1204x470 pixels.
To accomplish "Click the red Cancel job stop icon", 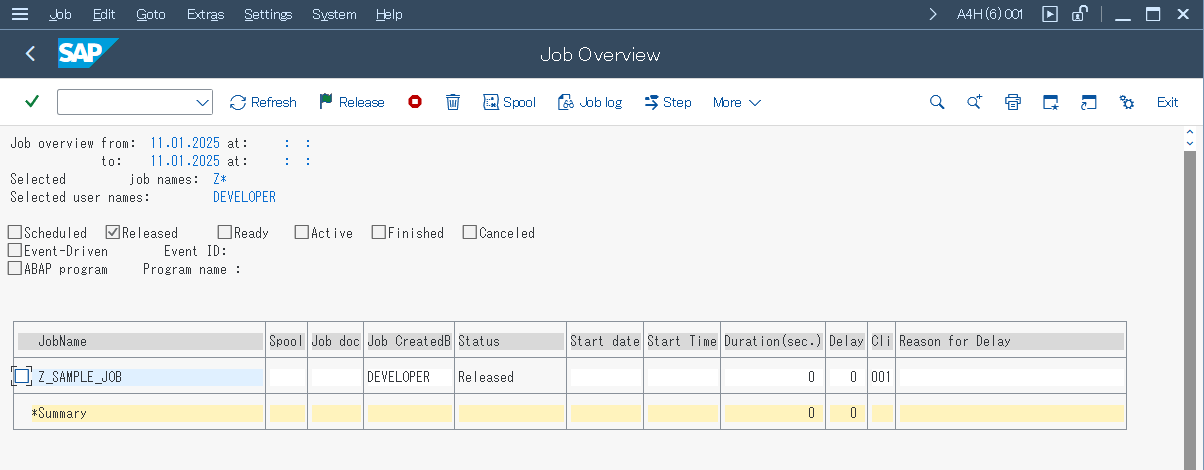I will coord(415,102).
